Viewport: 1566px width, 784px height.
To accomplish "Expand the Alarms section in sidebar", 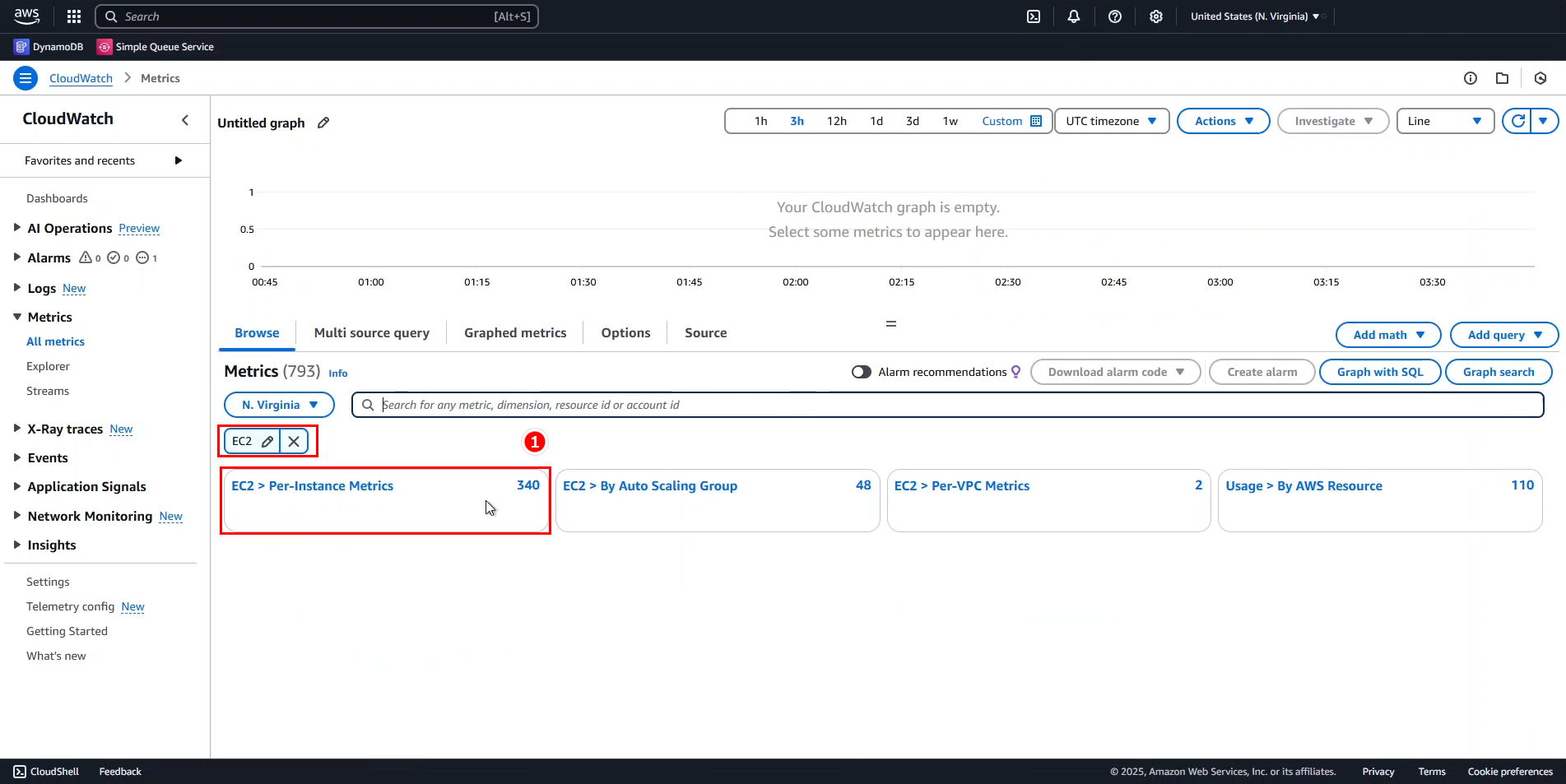I will click(x=17, y=257).
